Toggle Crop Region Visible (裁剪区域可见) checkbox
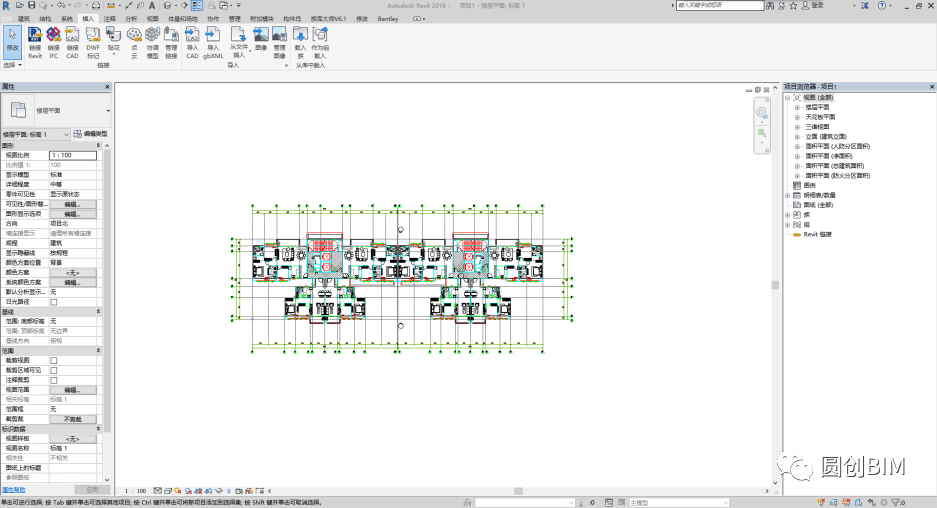Image resolution: width=937 pixels, height=508 pixels. click(x=54, y=370)
